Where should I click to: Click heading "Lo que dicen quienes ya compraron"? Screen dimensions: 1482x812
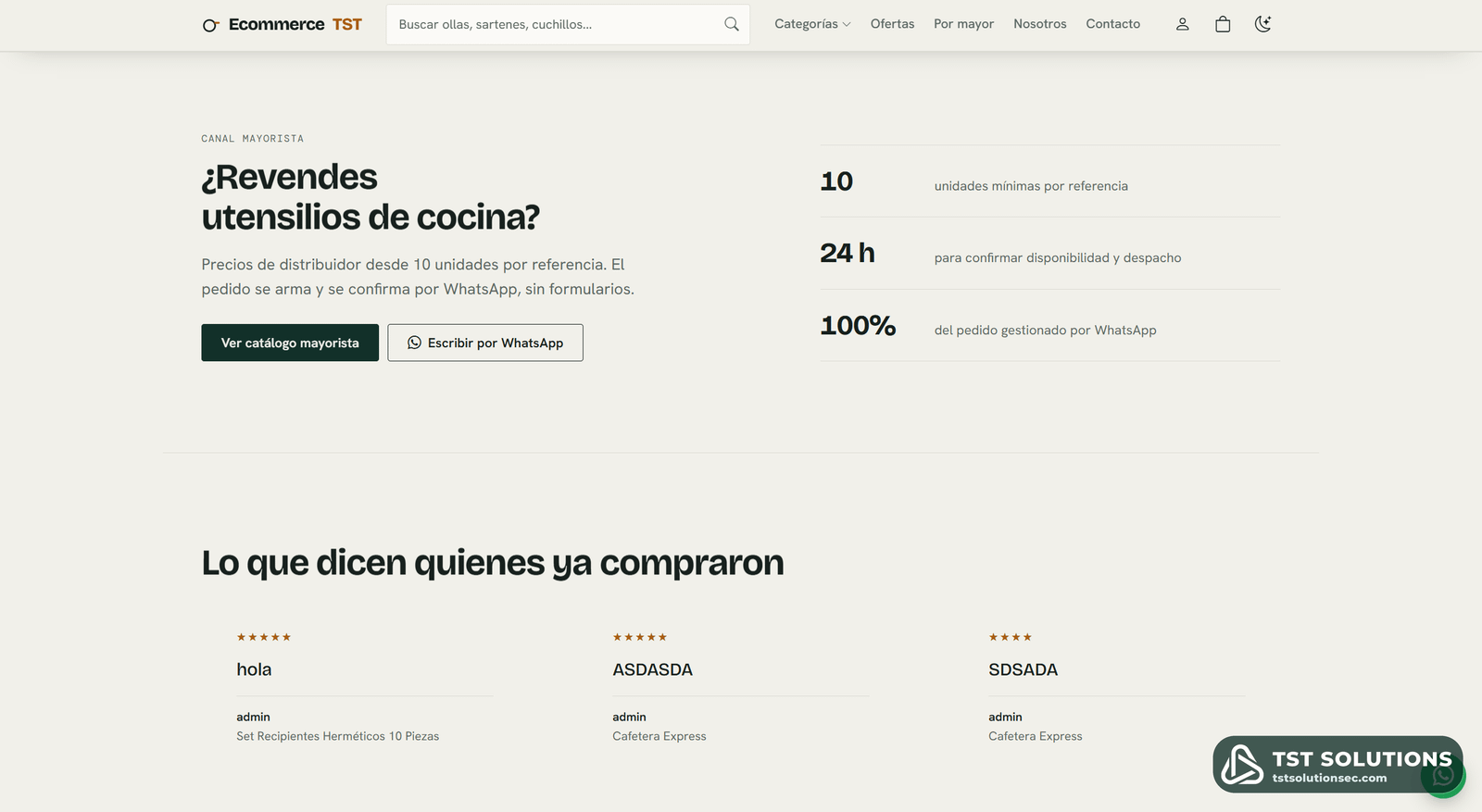(x=493, y=563)
